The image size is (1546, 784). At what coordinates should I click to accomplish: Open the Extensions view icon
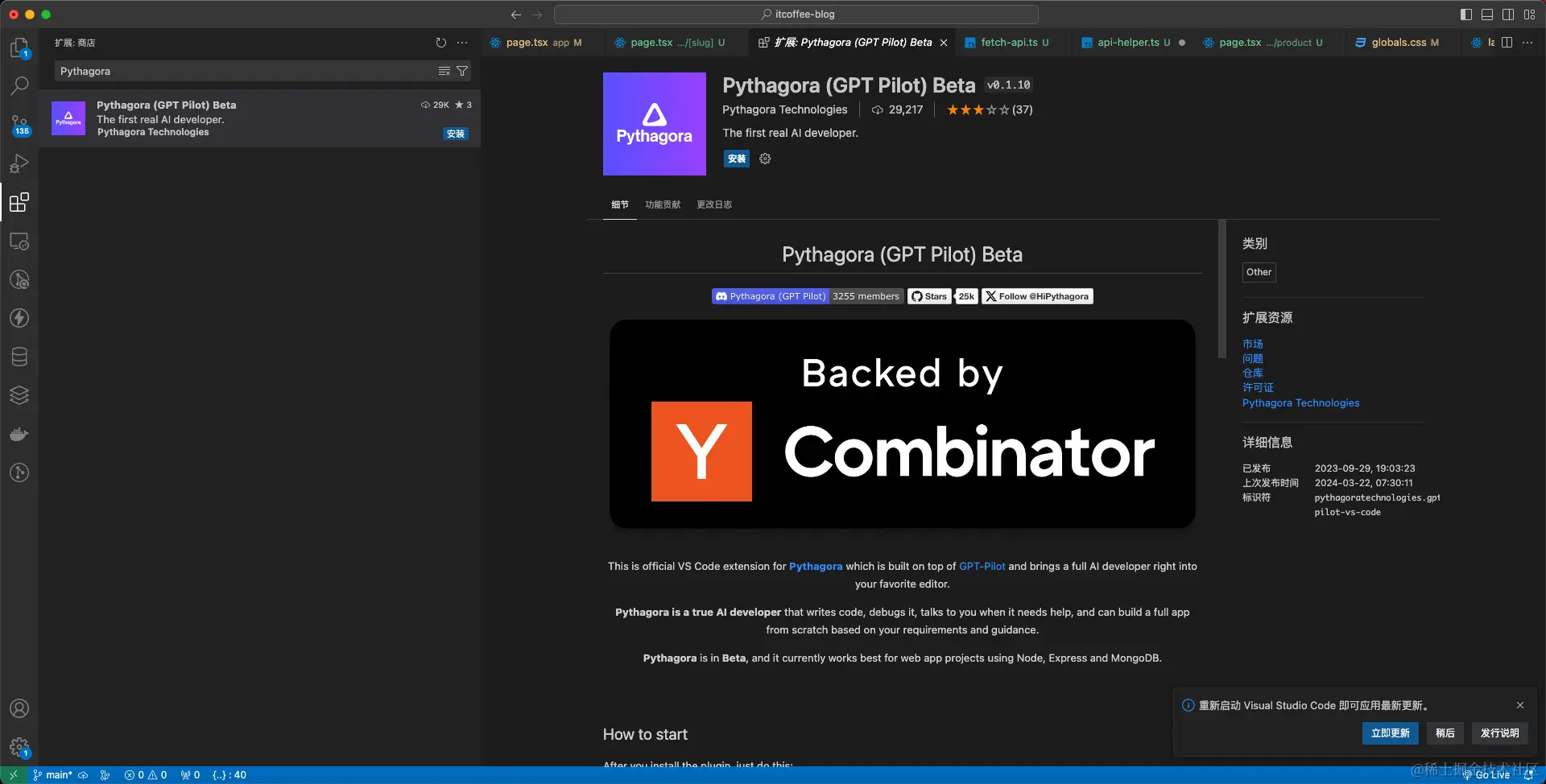click(19, 202)
